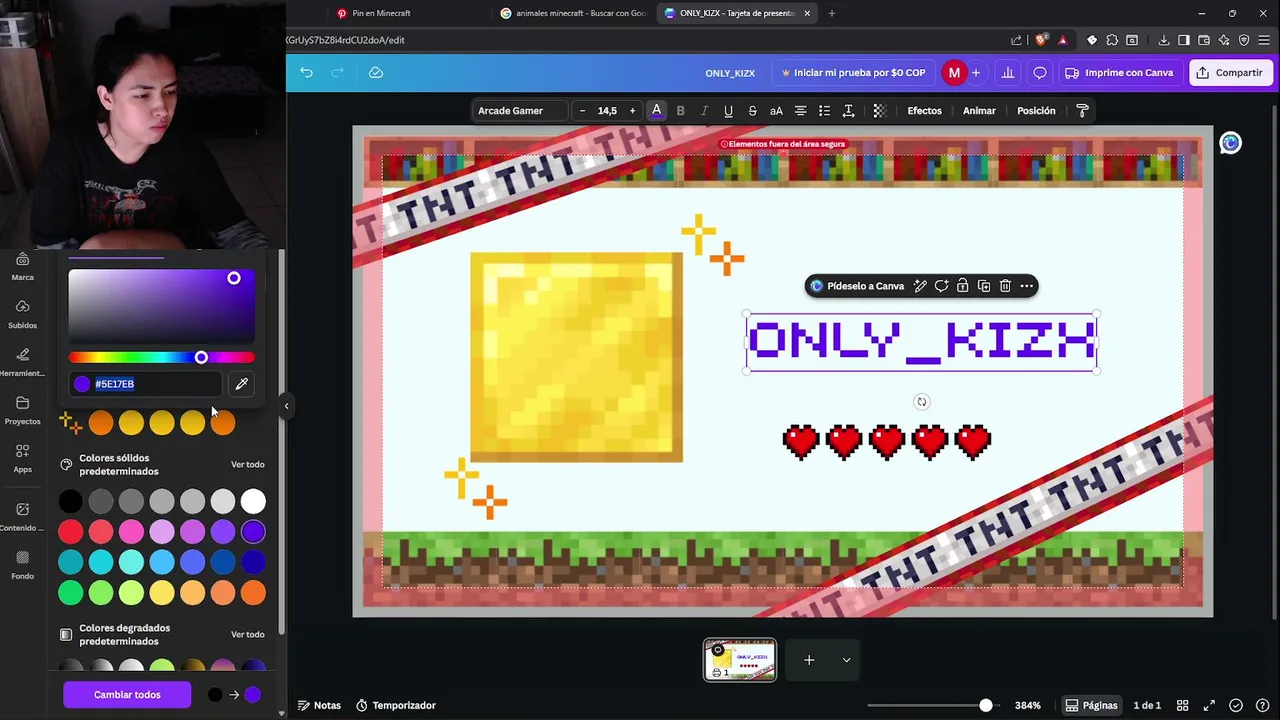This screenshot has width=1280, height=720.
Task: Select the page 1 thumbnail
Action: [740, 660]
